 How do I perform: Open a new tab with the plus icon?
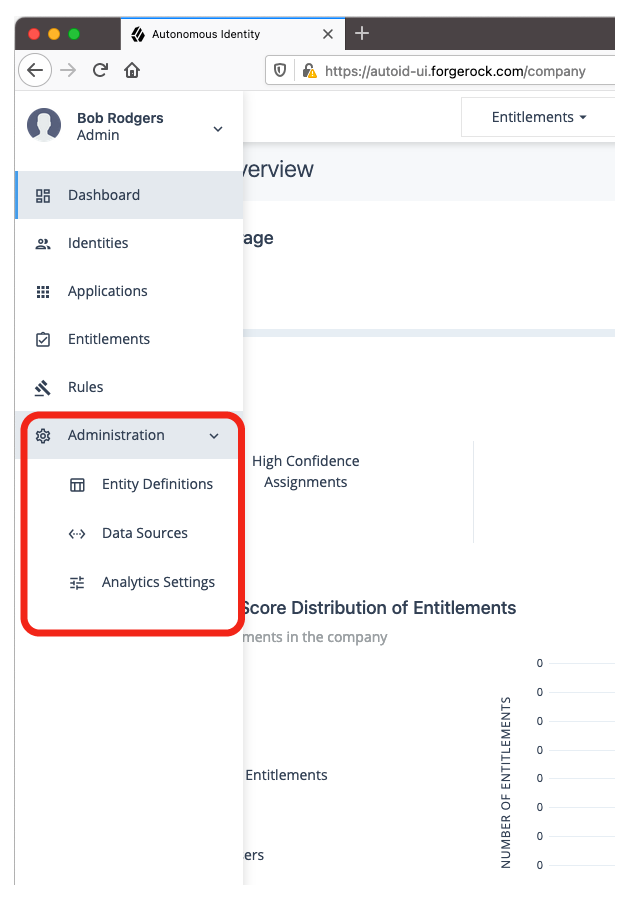362,33
